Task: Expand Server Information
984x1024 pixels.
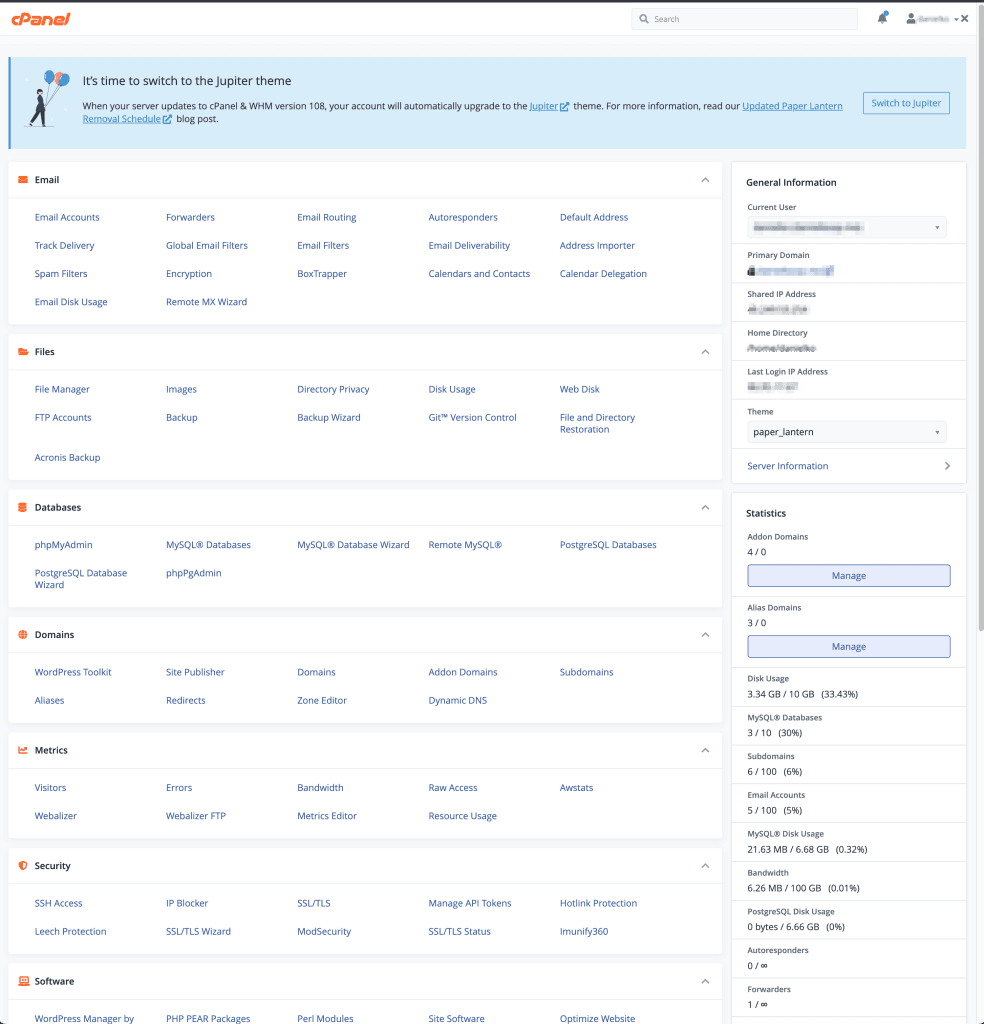Action: [x=848, y=466]
